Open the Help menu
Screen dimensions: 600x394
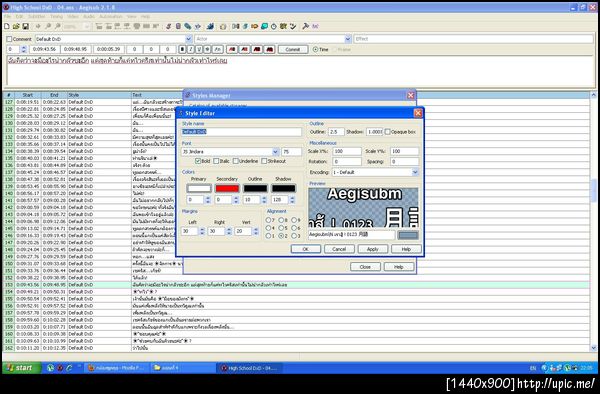145,17
